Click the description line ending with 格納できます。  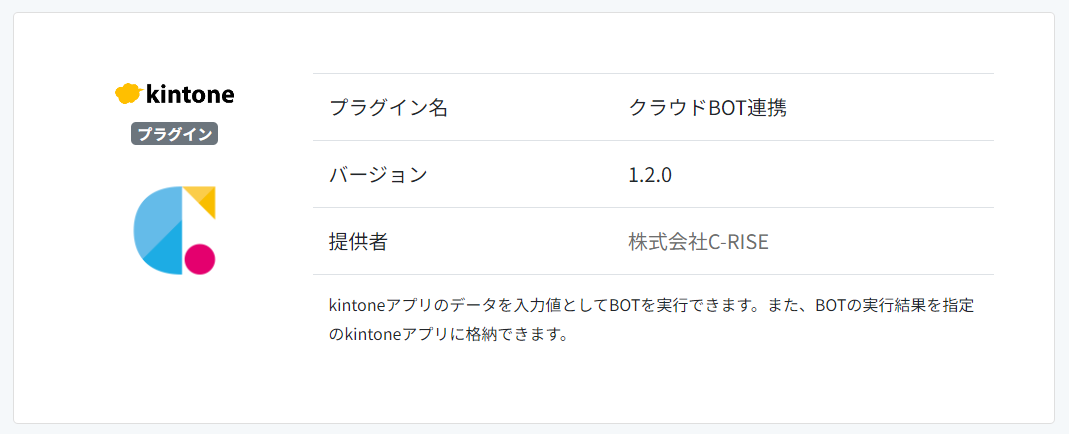coord(448,334)
